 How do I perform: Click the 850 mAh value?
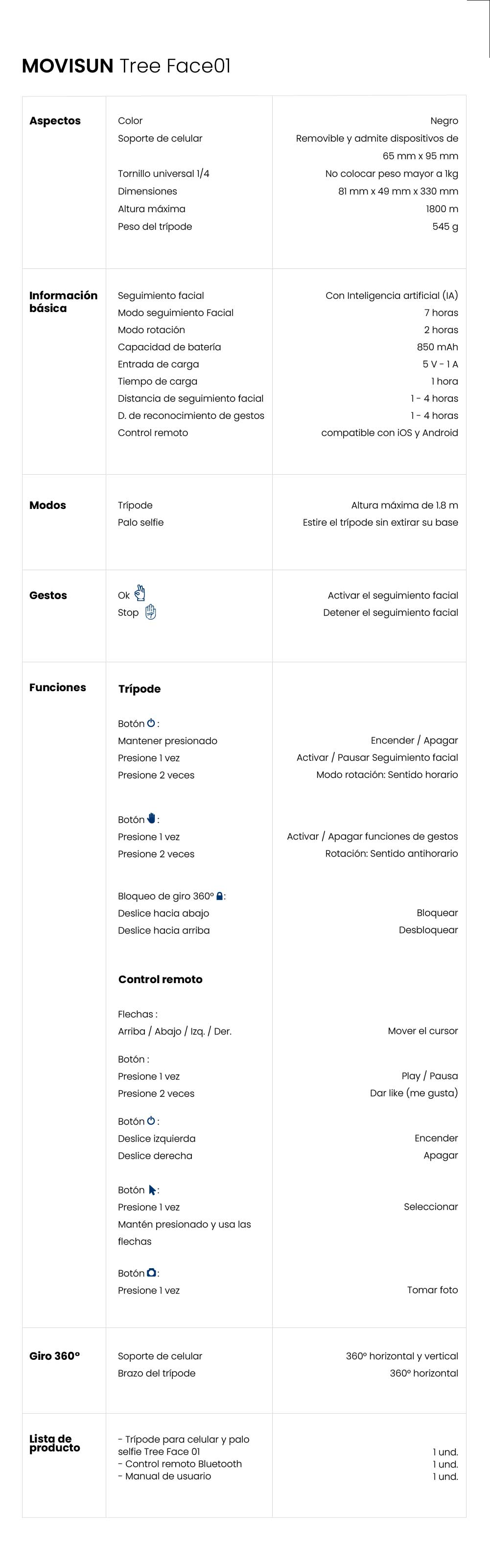[x=438, y=347]
